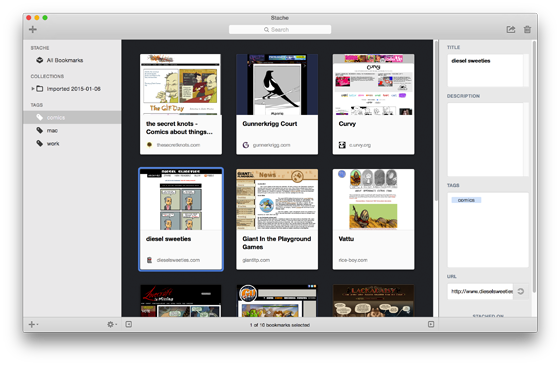Screen dimensions: 560x365
Task: Click the green zoom window button
Action: (45, 18)
